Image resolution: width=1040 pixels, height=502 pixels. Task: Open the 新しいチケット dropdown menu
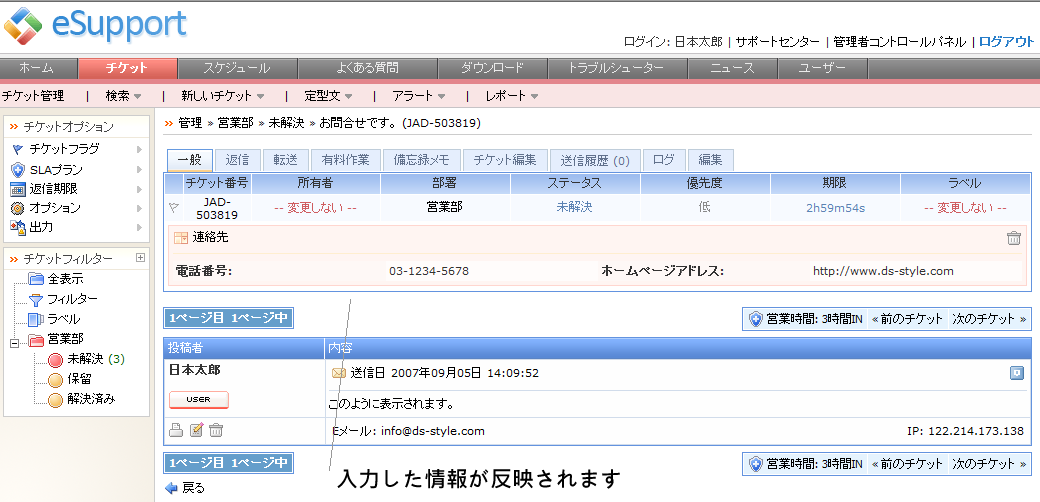(223, 96)
